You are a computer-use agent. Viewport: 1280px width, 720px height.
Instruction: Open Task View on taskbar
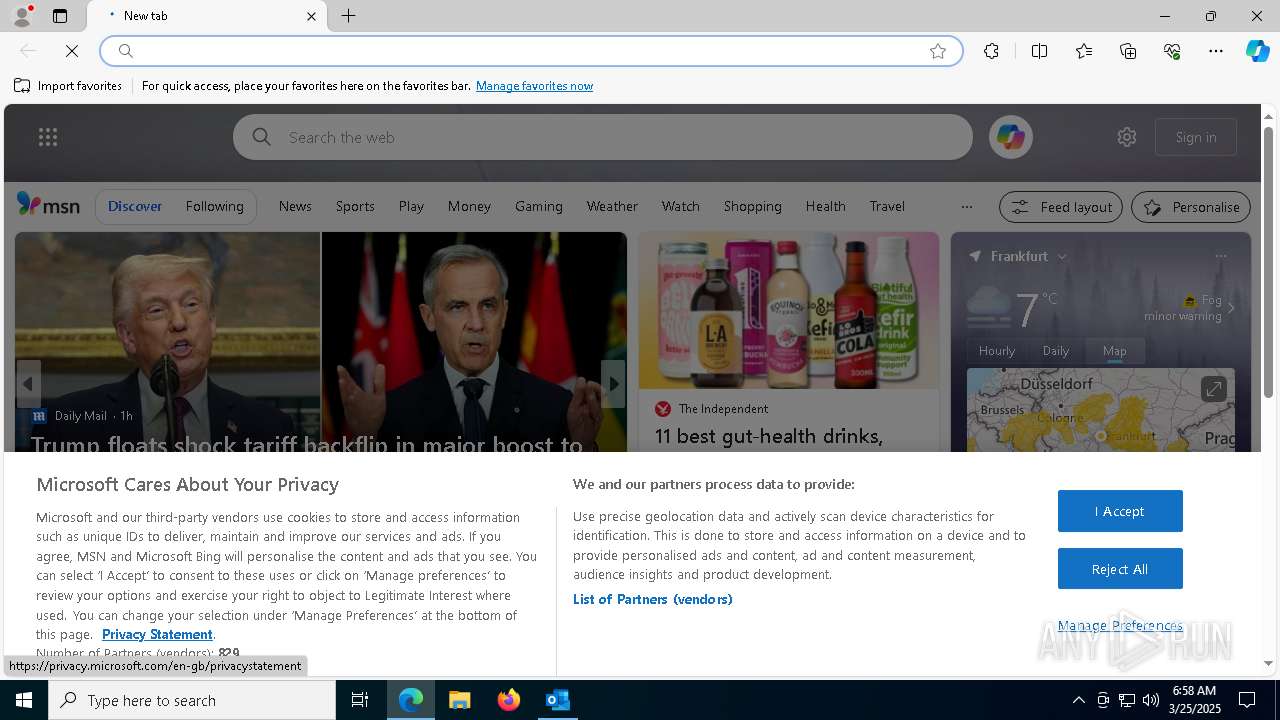click(360, 700)
